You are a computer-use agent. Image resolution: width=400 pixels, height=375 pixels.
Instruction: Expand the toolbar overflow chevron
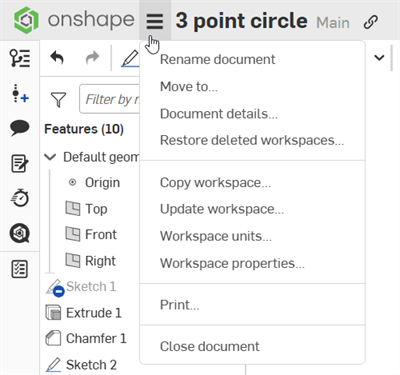pos(379,58)
